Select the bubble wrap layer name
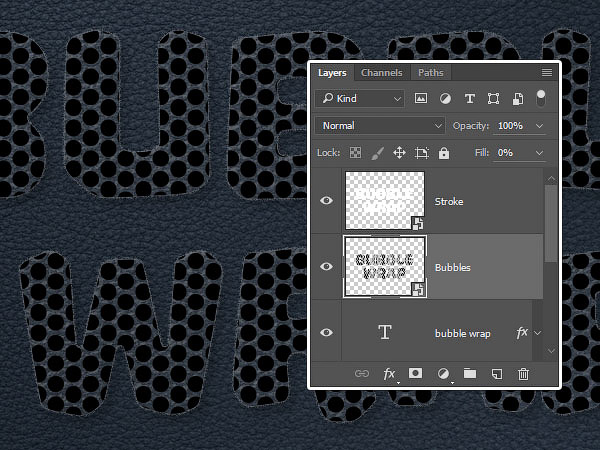 pos(463,334)
